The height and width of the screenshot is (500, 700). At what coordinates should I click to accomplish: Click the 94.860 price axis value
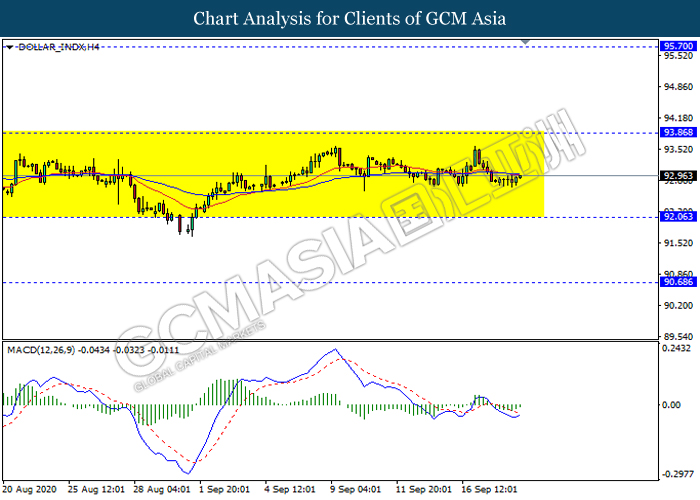[x=678, y=87]
